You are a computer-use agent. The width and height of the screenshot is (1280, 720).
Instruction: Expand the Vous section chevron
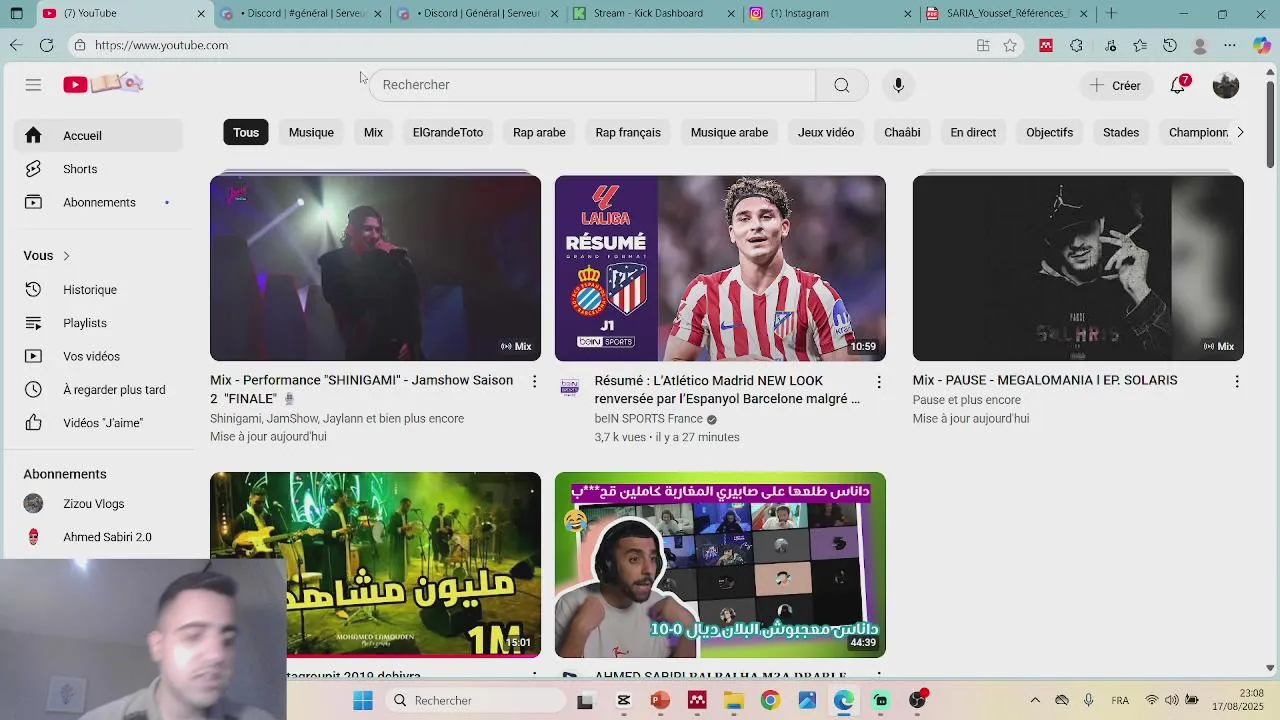pos(66,256)
